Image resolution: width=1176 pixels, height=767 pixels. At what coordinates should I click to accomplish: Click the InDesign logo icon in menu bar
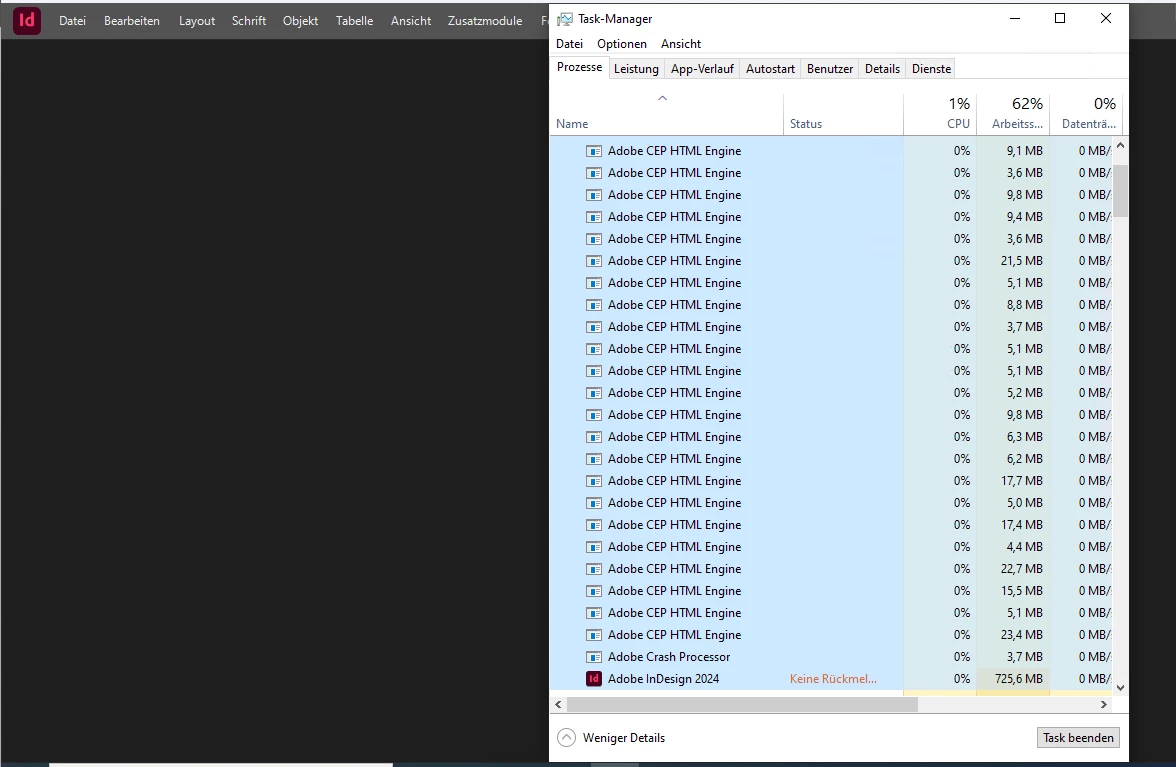[27, 20]
